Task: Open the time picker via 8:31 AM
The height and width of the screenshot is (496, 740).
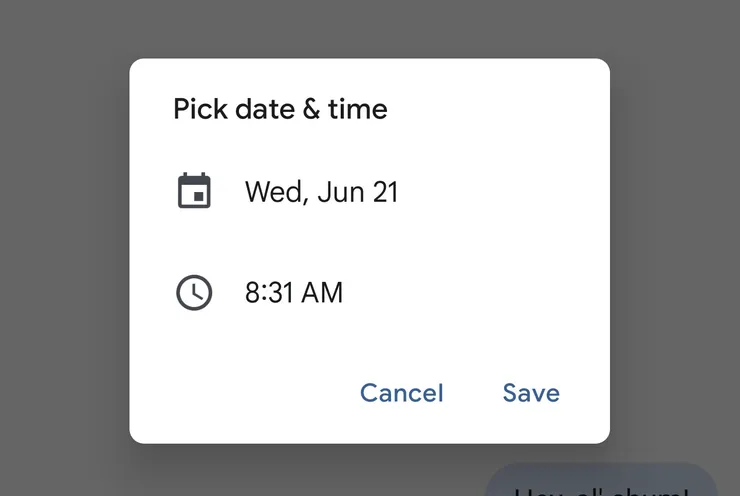Action: tap(294, 292)
